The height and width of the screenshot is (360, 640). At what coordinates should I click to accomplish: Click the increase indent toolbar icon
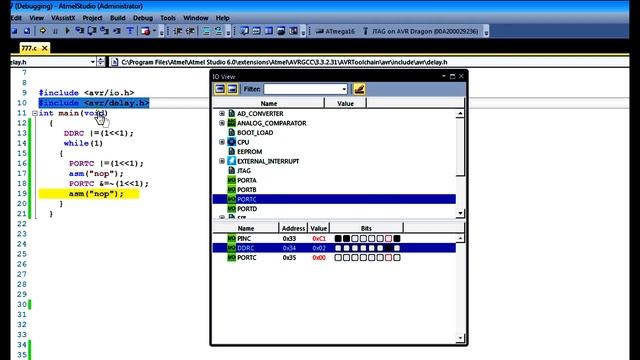190,31
